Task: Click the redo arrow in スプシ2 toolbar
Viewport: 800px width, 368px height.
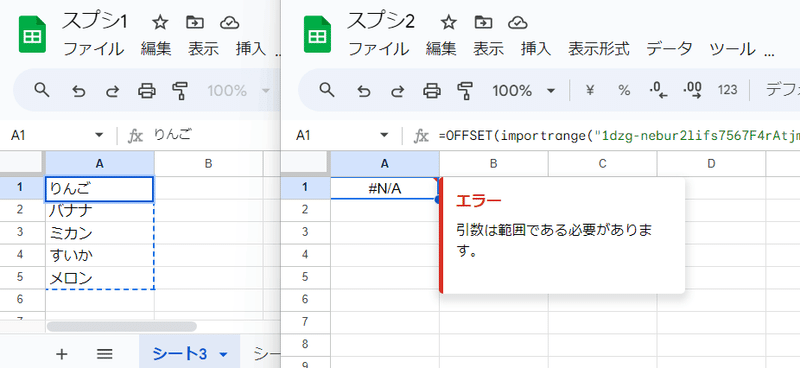Action: click(397, 91)
